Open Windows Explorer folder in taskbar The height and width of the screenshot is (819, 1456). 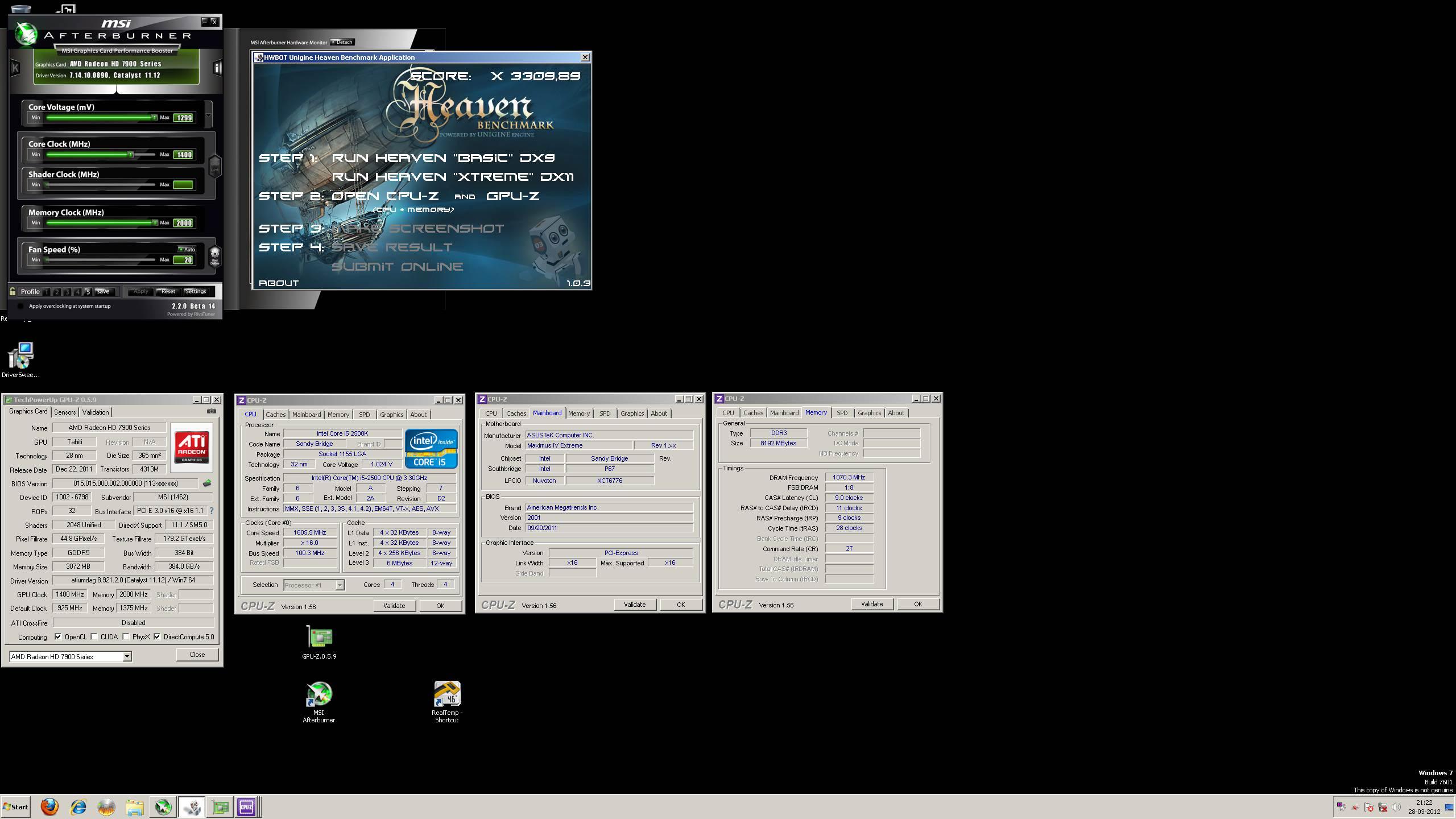[x=135, y=806]
